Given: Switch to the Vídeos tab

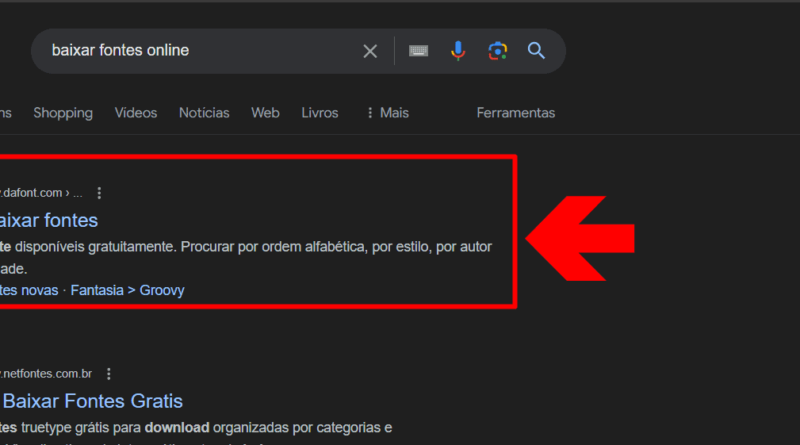Looking at the screenshot, I should pyautogui.click(x=136, y=113).
